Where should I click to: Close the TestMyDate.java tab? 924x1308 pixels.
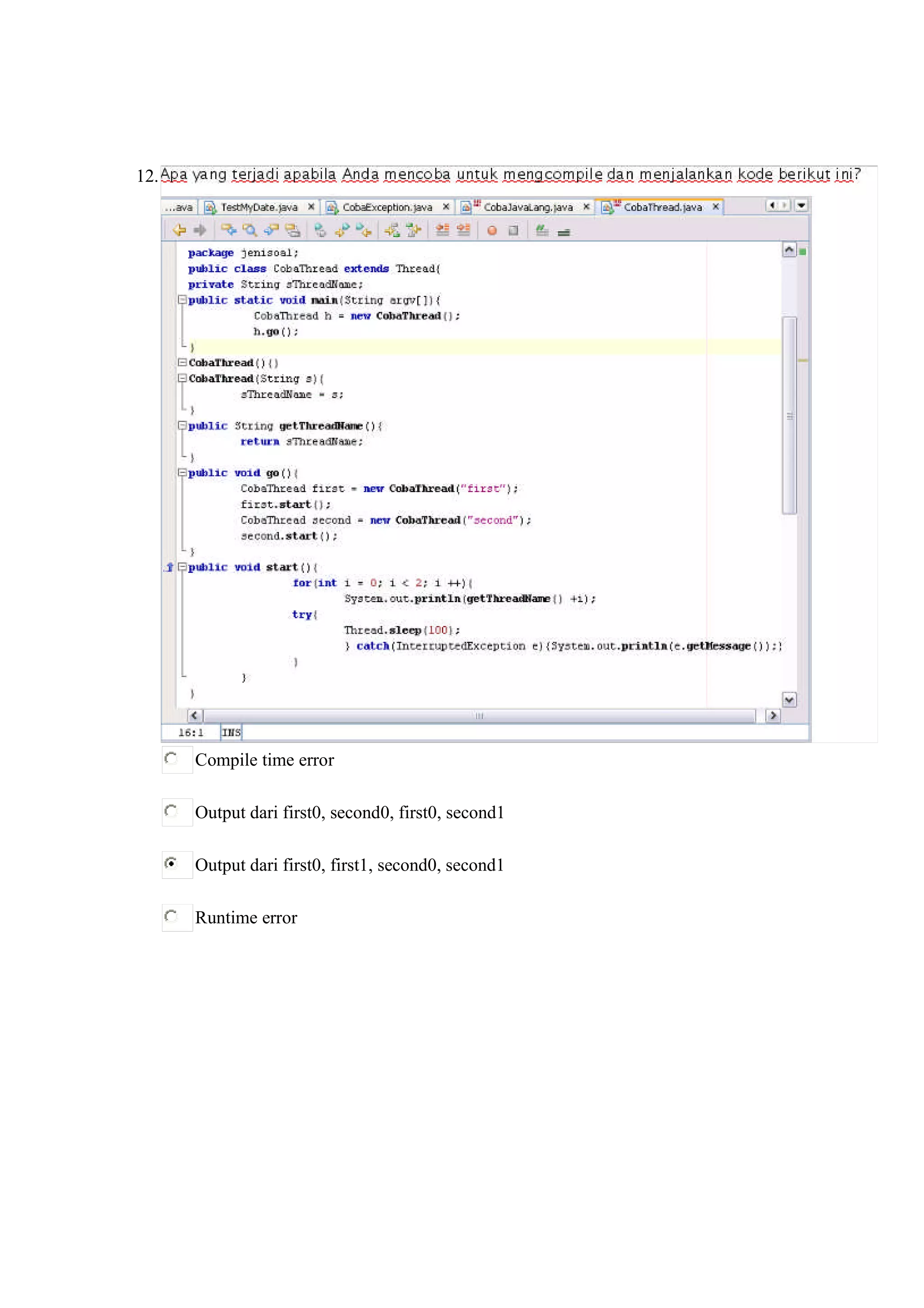(x=311, y=207)
